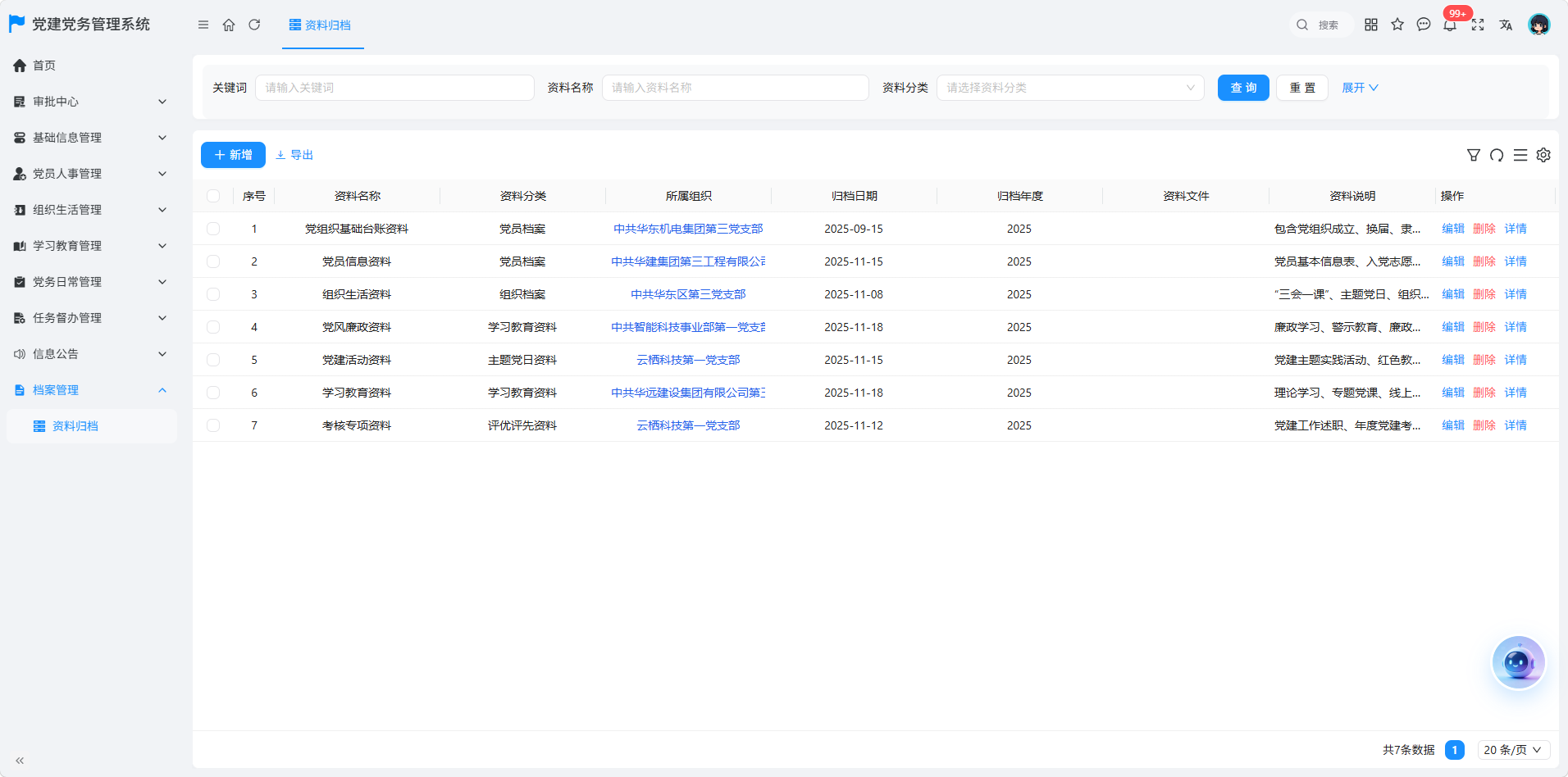Click the 新增 button
Image resolution: width=1568 pixels, height=777 pixels.
[233, 155]
